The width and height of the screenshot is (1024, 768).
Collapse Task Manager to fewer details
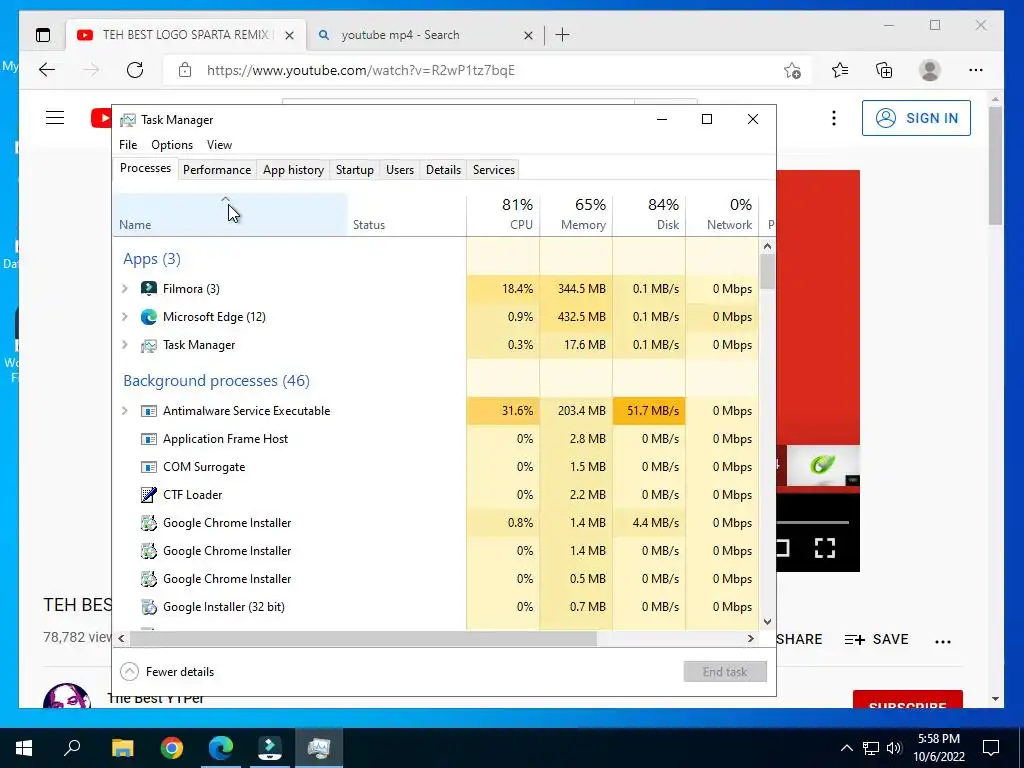point(168,671)
